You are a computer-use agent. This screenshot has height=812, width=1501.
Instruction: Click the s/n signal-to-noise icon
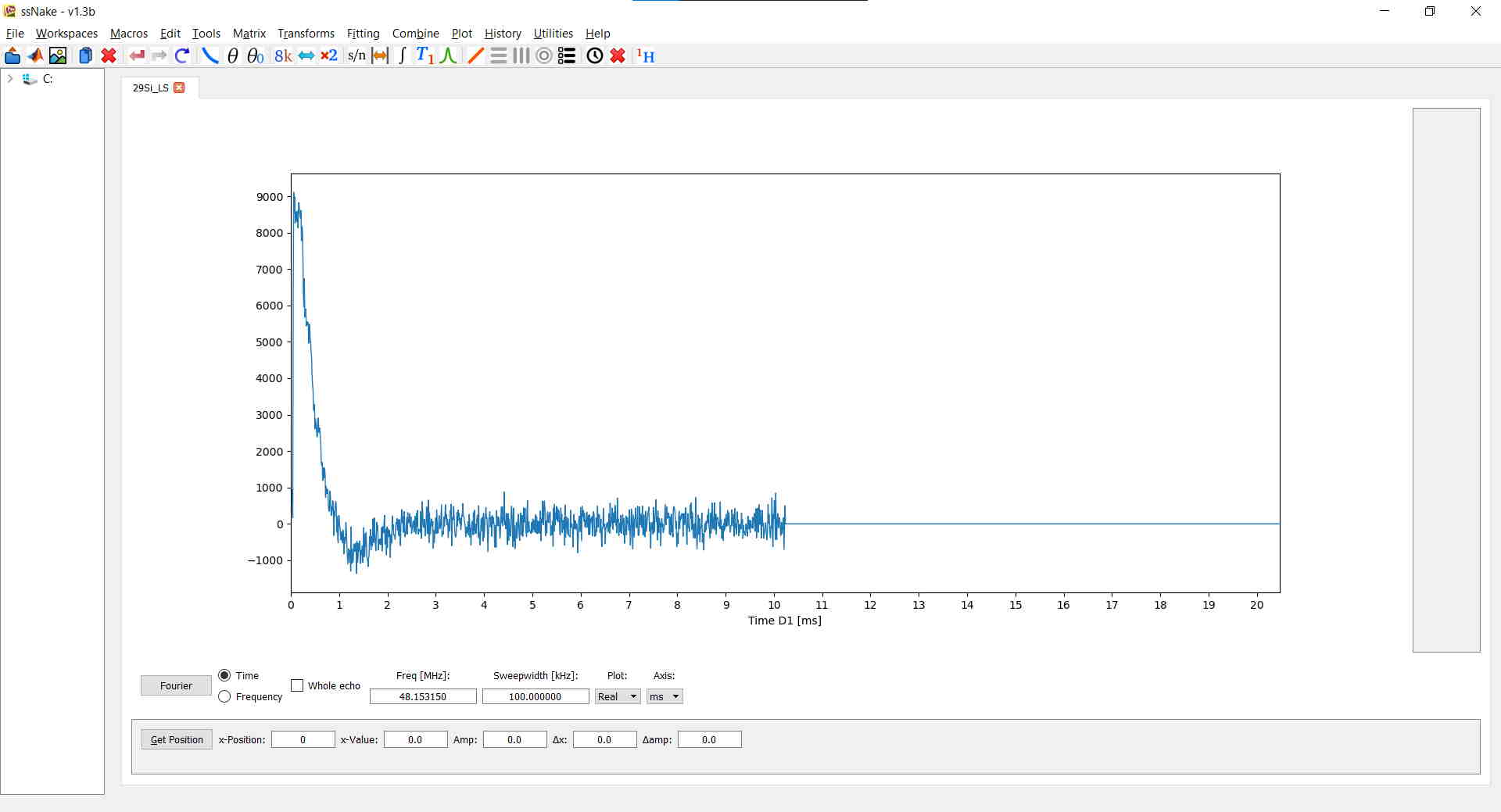click(x=356, y=55)
